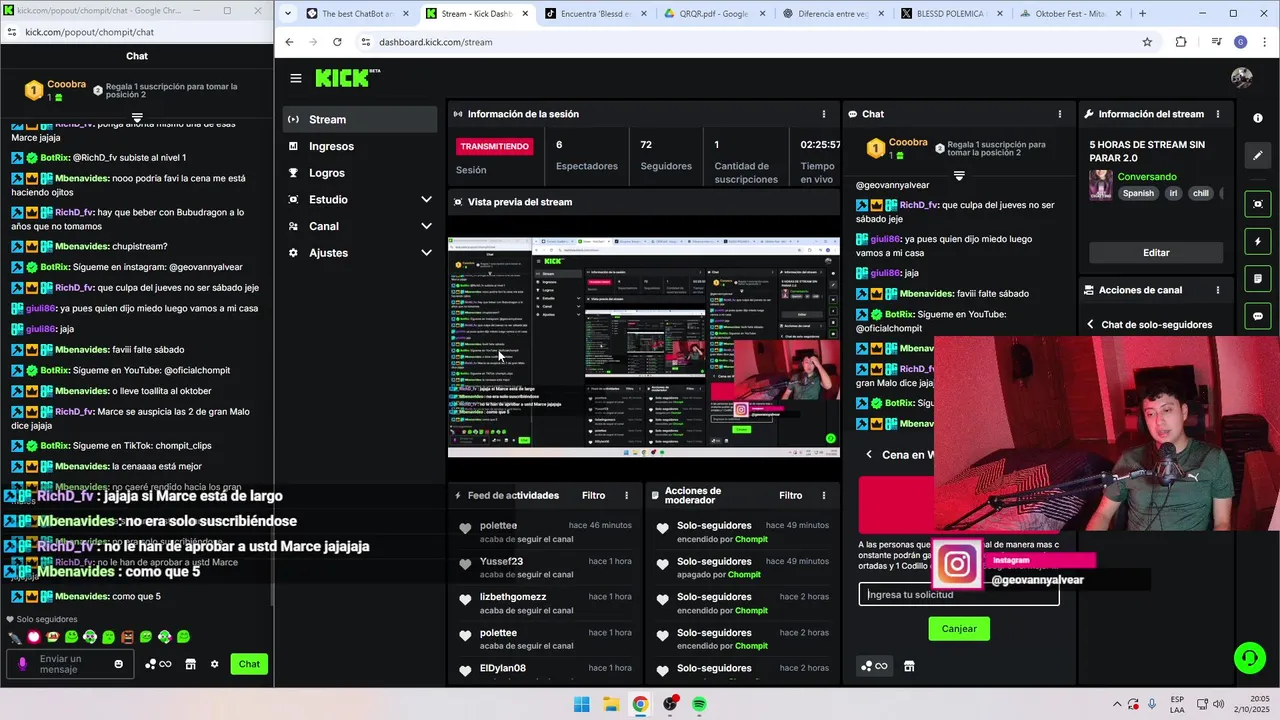Select Stream in the sidebar
Viewport: 1280px width, 720px height.
(x=360, y=119)
